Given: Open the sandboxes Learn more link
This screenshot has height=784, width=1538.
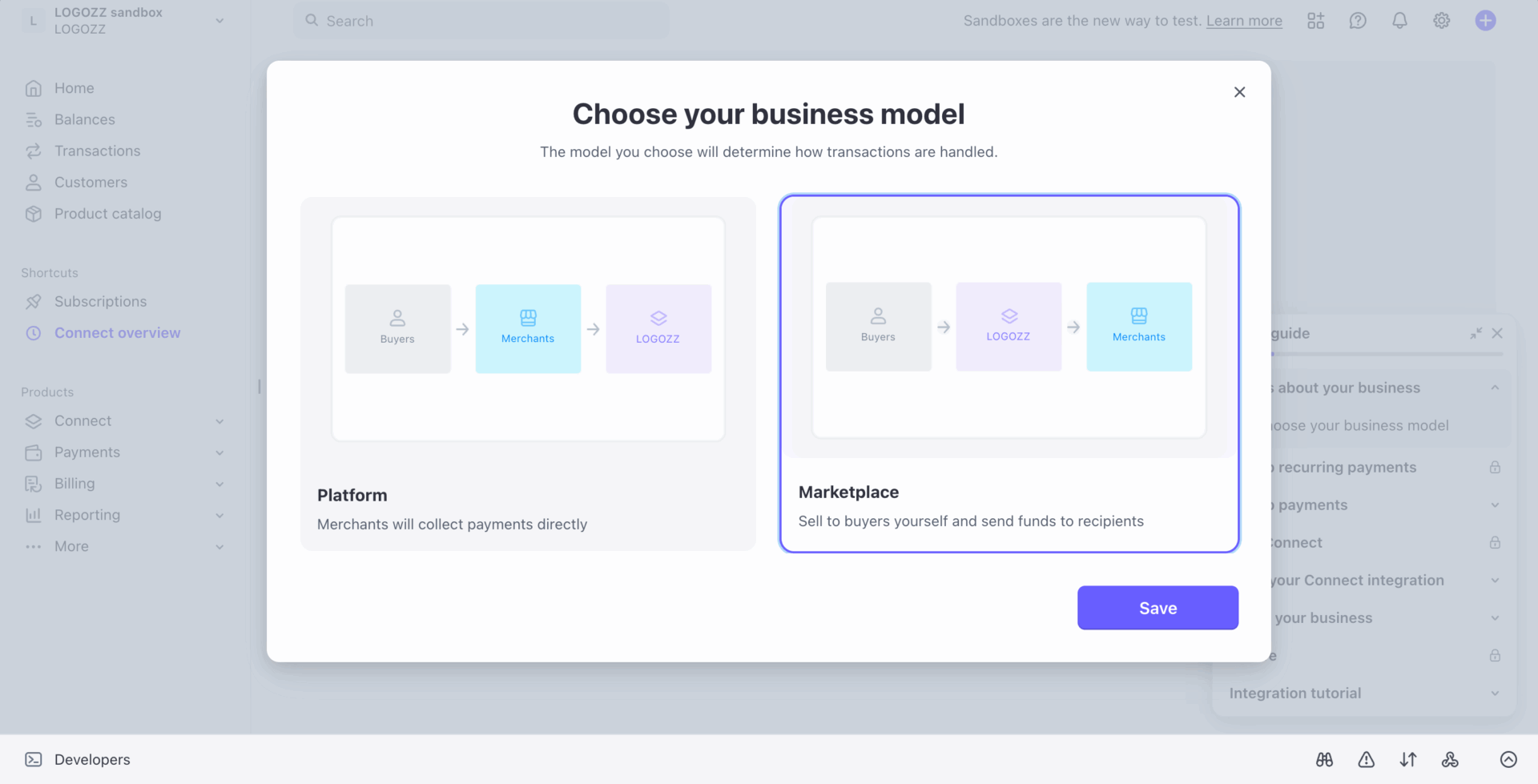Looking at the screenshot, I should (x=1243, y=21).
